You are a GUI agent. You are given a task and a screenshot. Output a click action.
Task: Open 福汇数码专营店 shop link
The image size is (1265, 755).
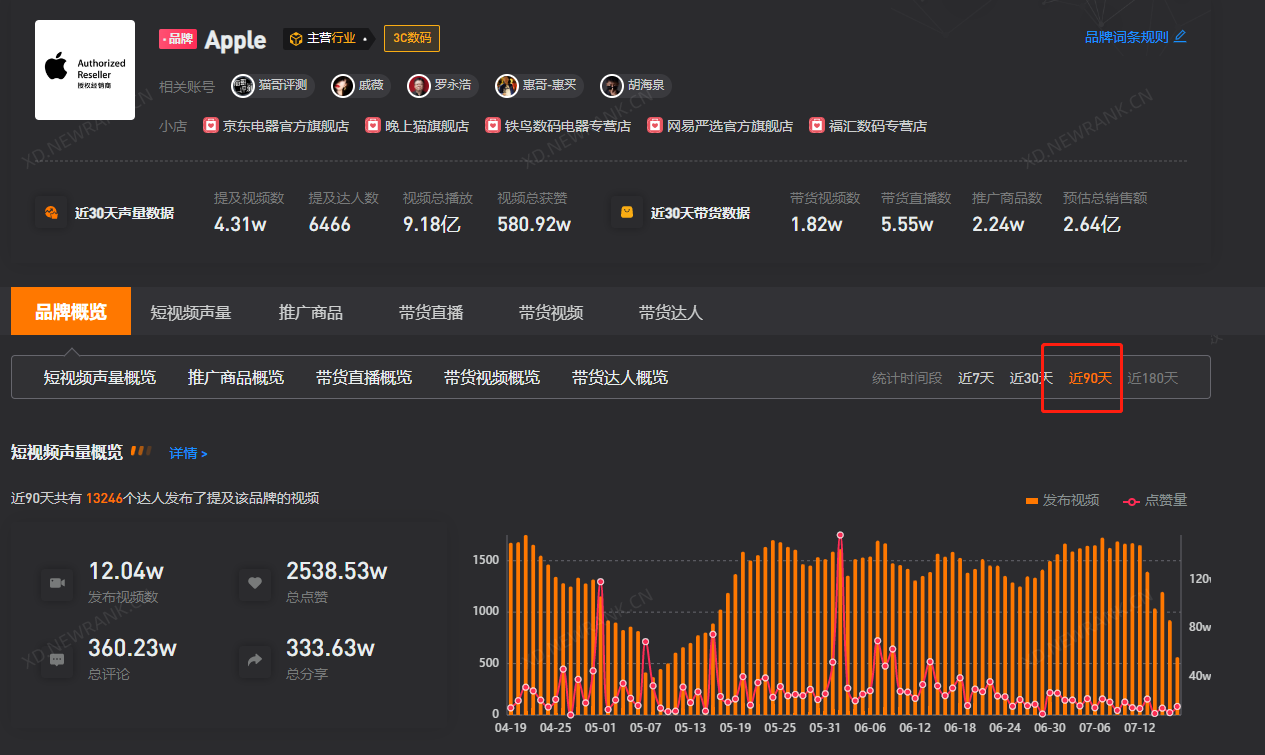click(878, 126)
